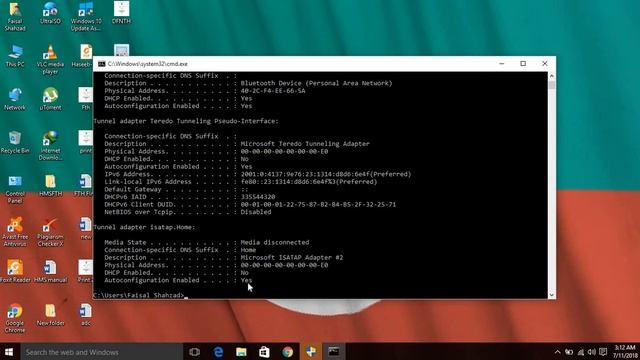Open the abc Word document icon

[x=86, y=315]
